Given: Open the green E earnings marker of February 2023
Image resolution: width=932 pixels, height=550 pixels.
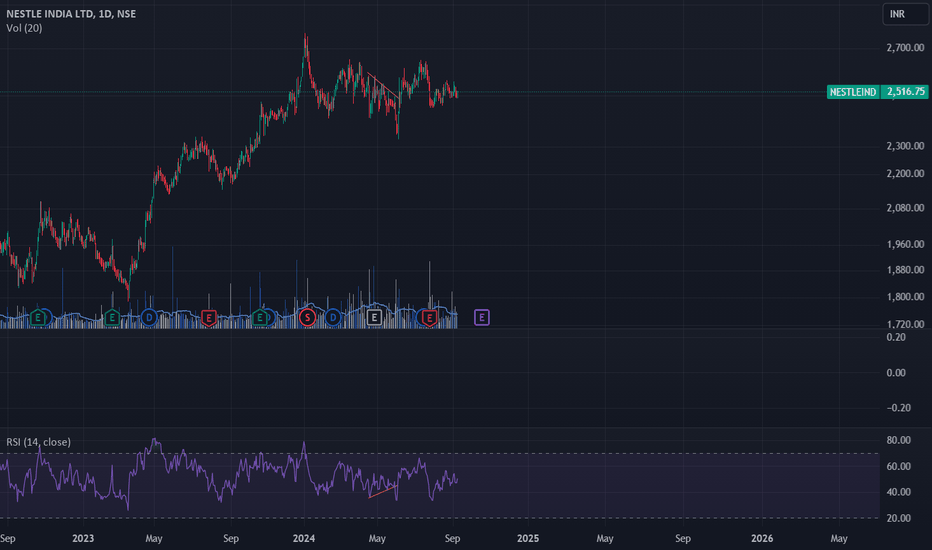Looking at the screenshot, I should pos(112,318).
